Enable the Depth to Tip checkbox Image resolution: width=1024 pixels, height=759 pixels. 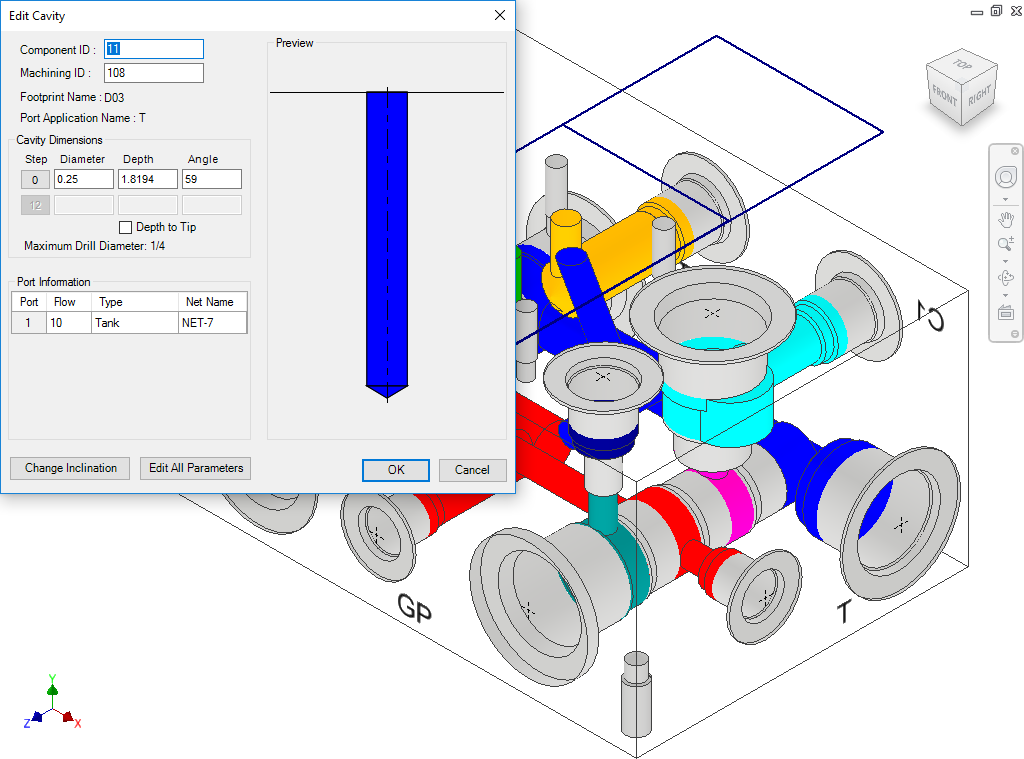126,227
